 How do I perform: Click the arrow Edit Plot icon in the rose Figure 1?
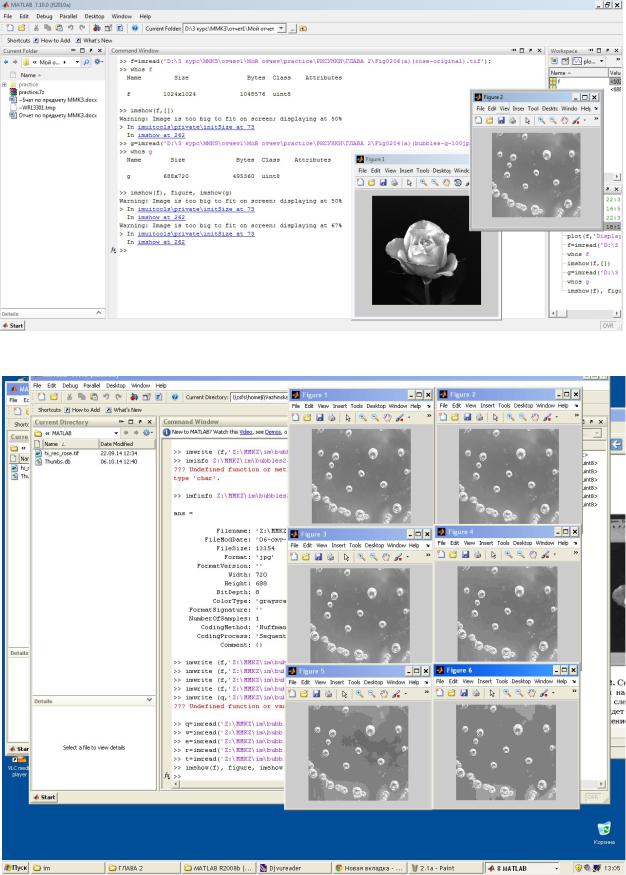410,182
